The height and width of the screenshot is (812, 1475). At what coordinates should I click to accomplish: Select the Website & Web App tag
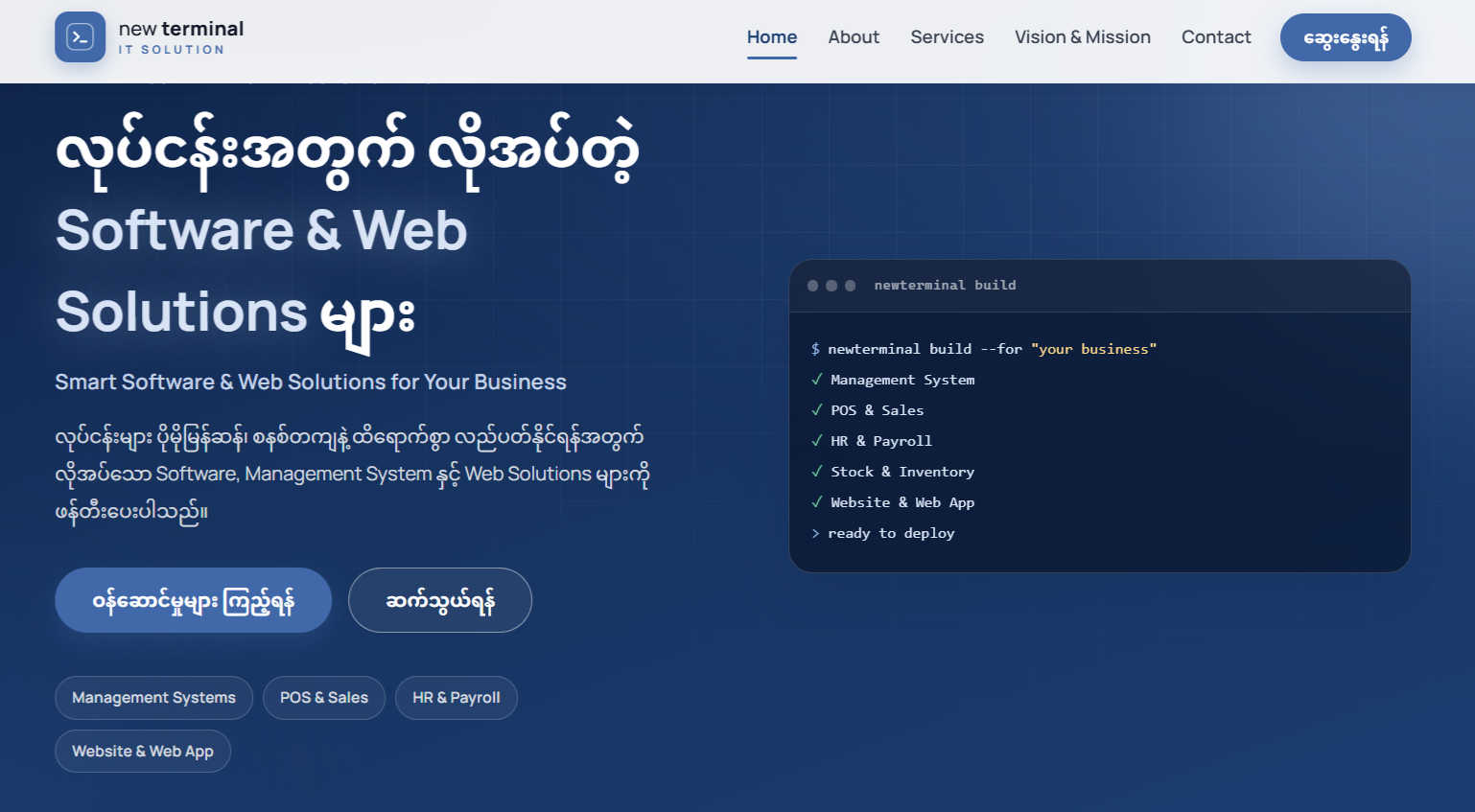click(x=143, y=752)
